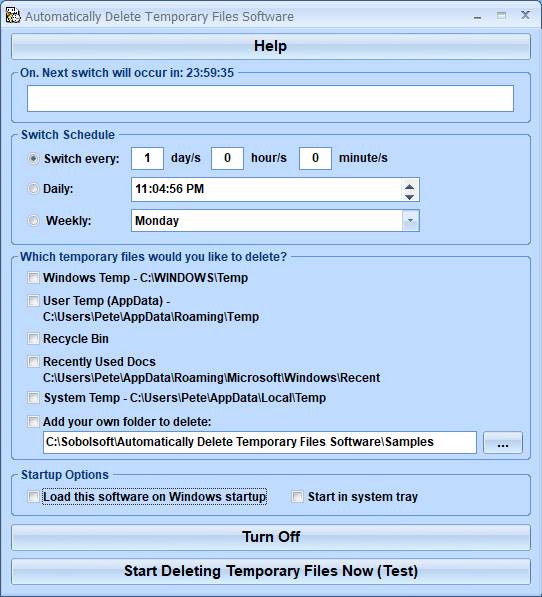Choose the Weekly schedule radio button
The width and height of the screenshot is (542, 597).
pos(33,220)
